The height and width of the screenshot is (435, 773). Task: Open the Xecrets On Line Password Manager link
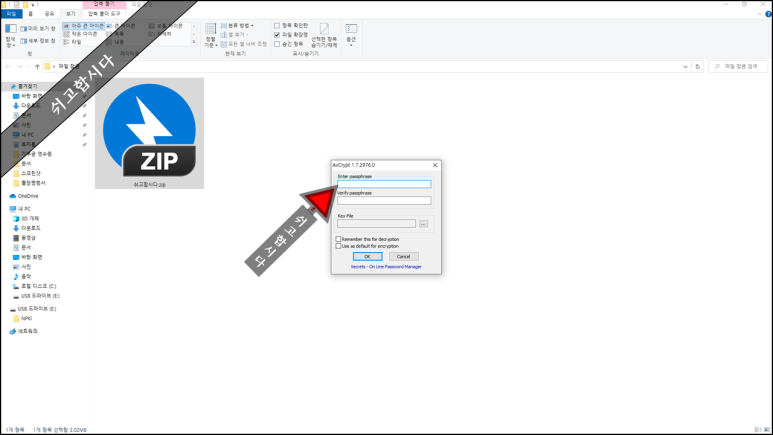tap(386, 267)
